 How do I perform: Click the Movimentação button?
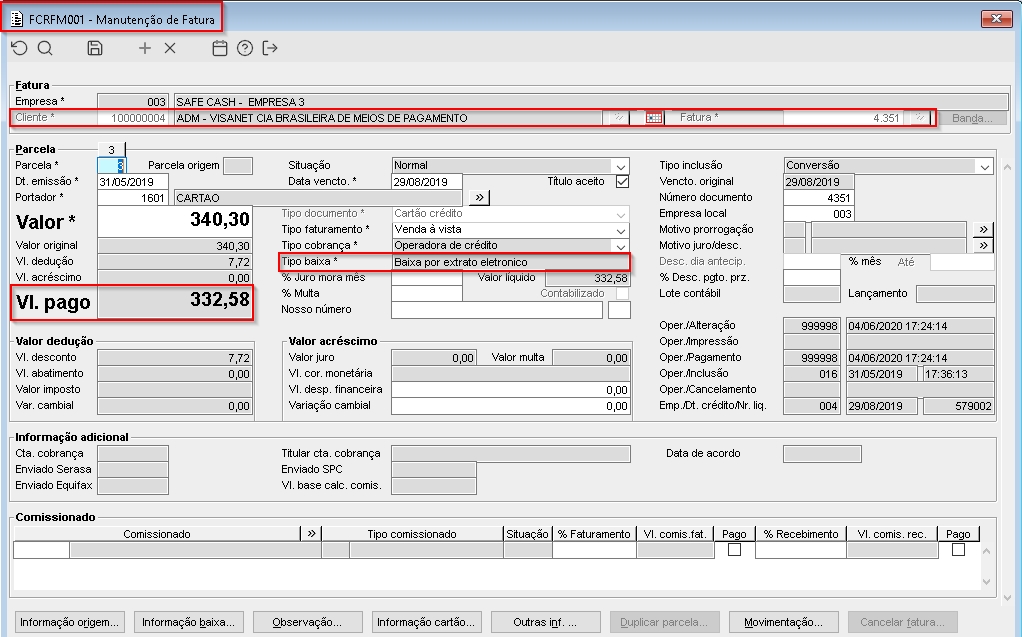click(783, 622)
